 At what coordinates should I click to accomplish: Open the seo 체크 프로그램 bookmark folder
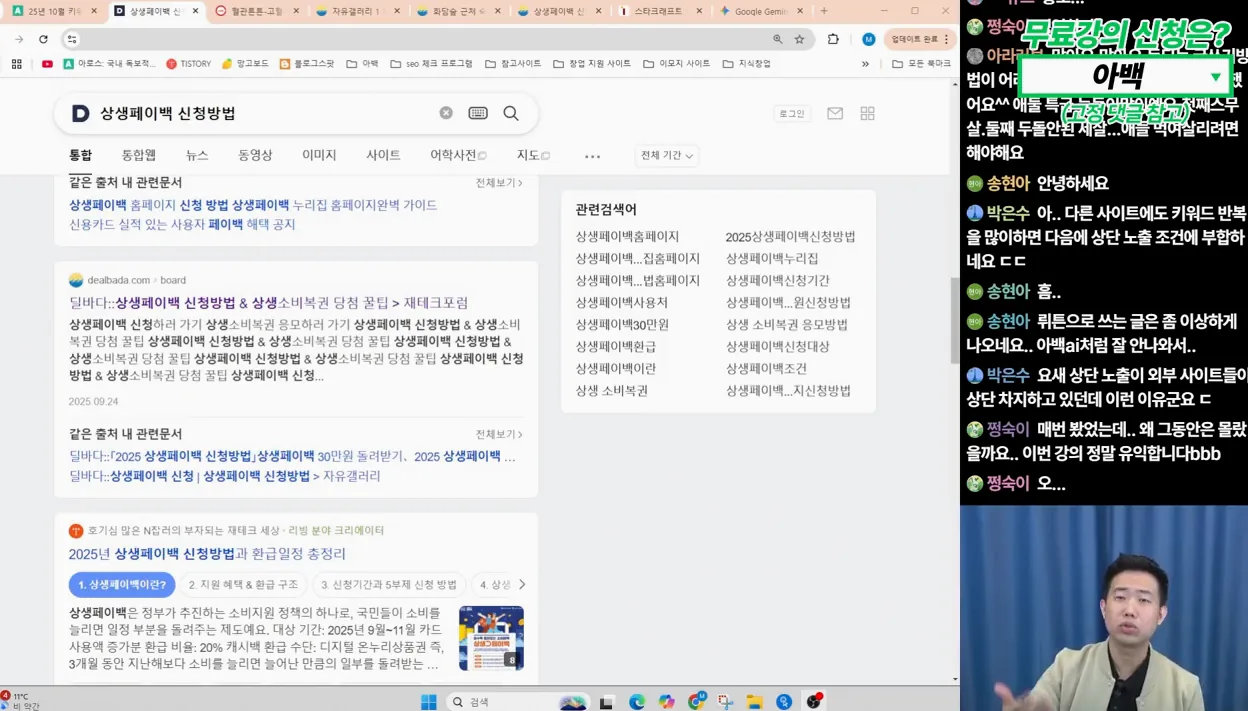click(431, 63)
